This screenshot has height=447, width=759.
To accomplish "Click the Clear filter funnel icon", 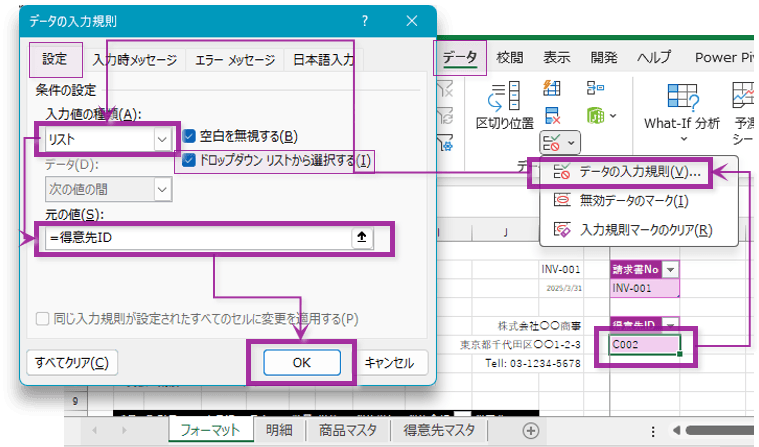I will 445,89.
